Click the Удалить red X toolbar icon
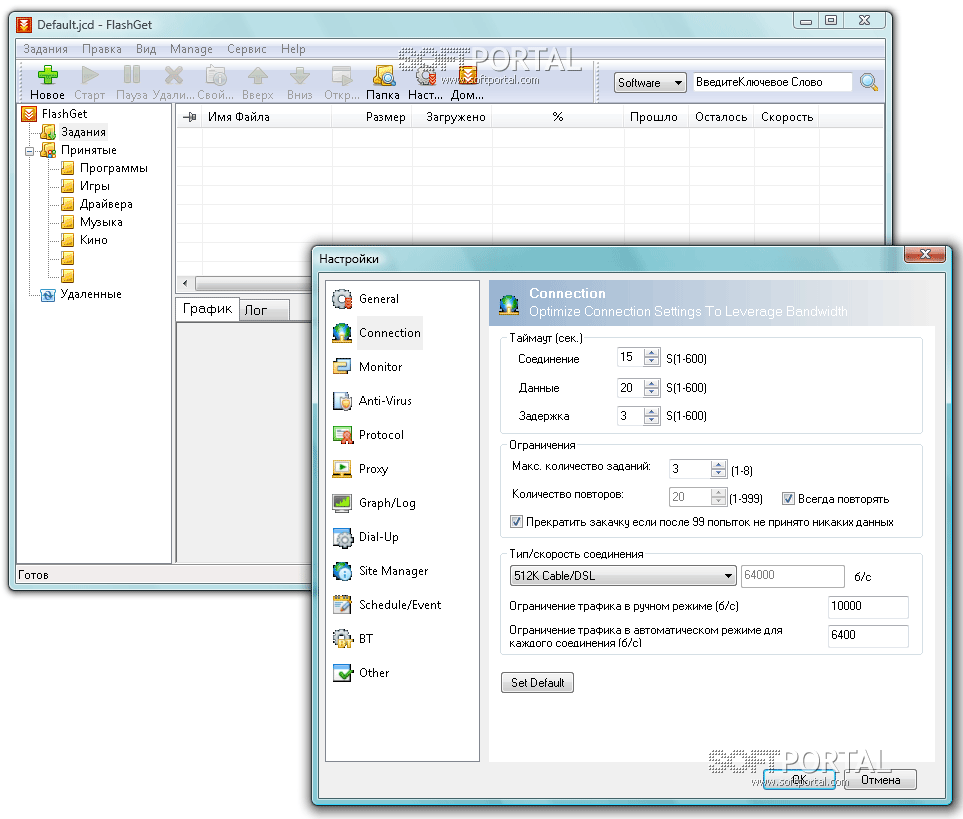This screenshot has width=963, height=819. point(174,75)
